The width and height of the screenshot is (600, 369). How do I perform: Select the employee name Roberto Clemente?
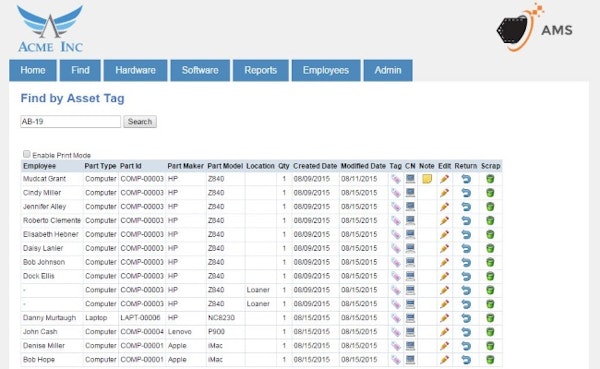(x=52, y=220)
